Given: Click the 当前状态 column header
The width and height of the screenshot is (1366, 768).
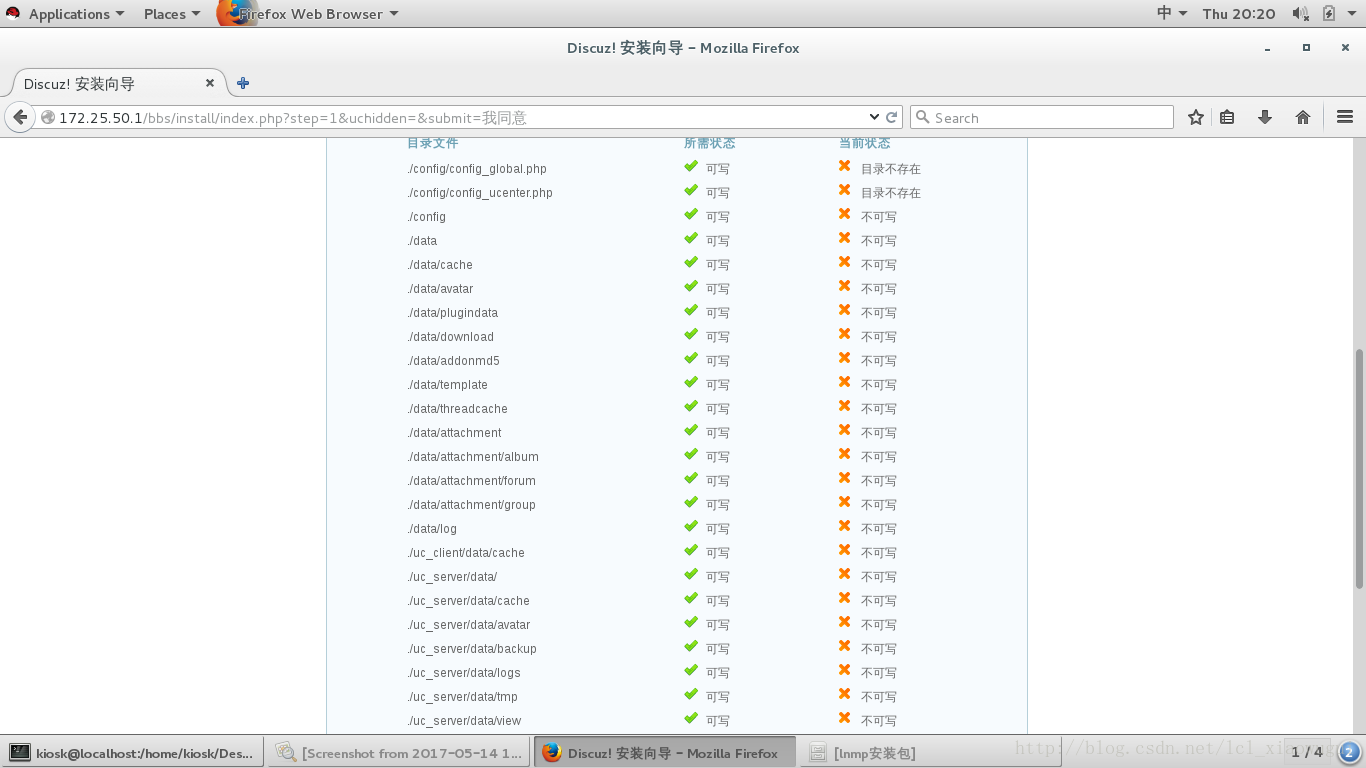Looking at the screenshot, I should coord(864,143).
